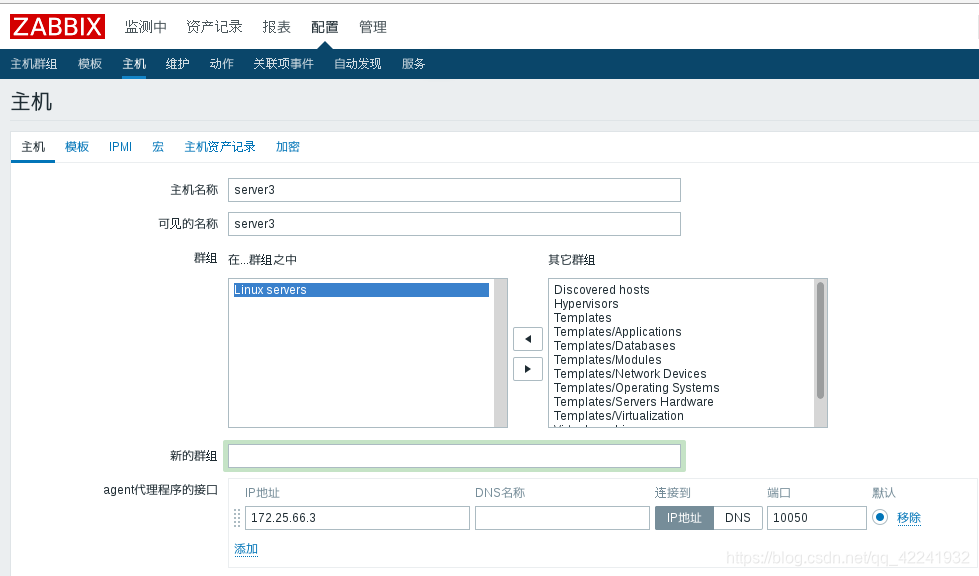Click the ZABBIX logo
Viewport: 979px width, 576px height.
coord(57,26)
